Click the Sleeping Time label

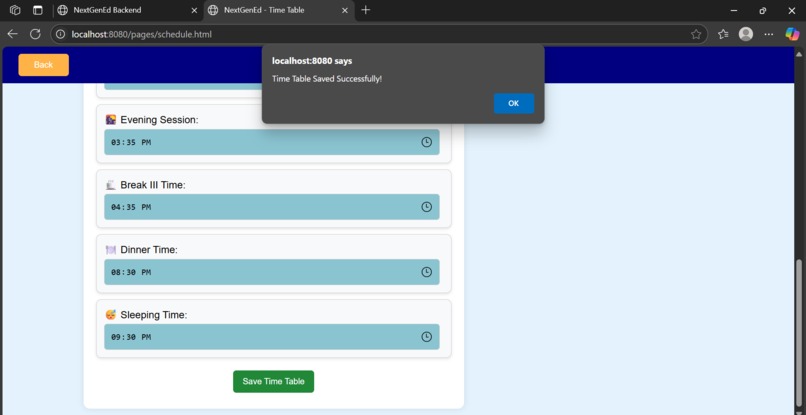pos(154,315)
